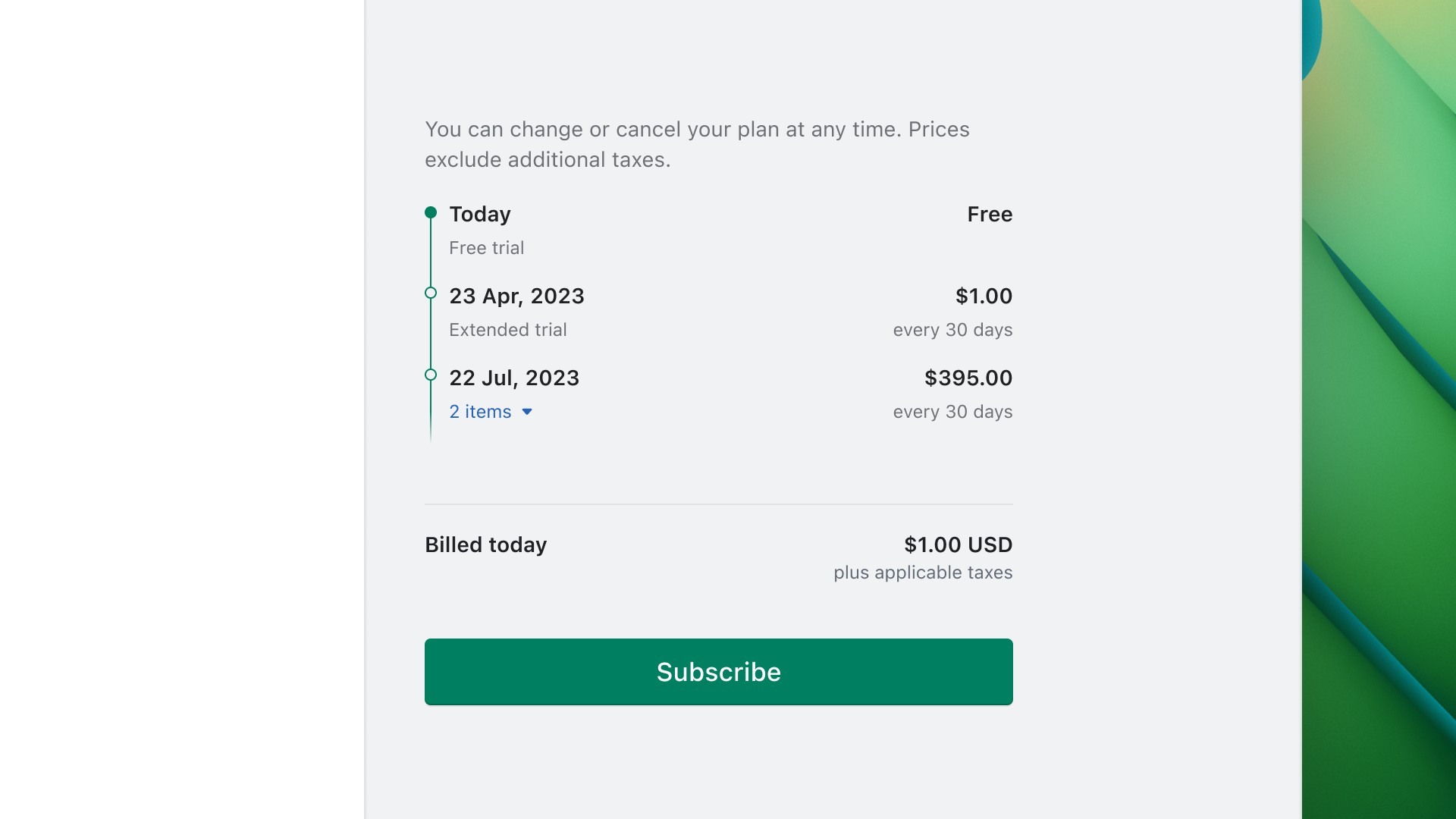Select the 22 Jul, 2023 timeline marker circle
Viewport: 1456px width, 819px height.
(431, 375)
